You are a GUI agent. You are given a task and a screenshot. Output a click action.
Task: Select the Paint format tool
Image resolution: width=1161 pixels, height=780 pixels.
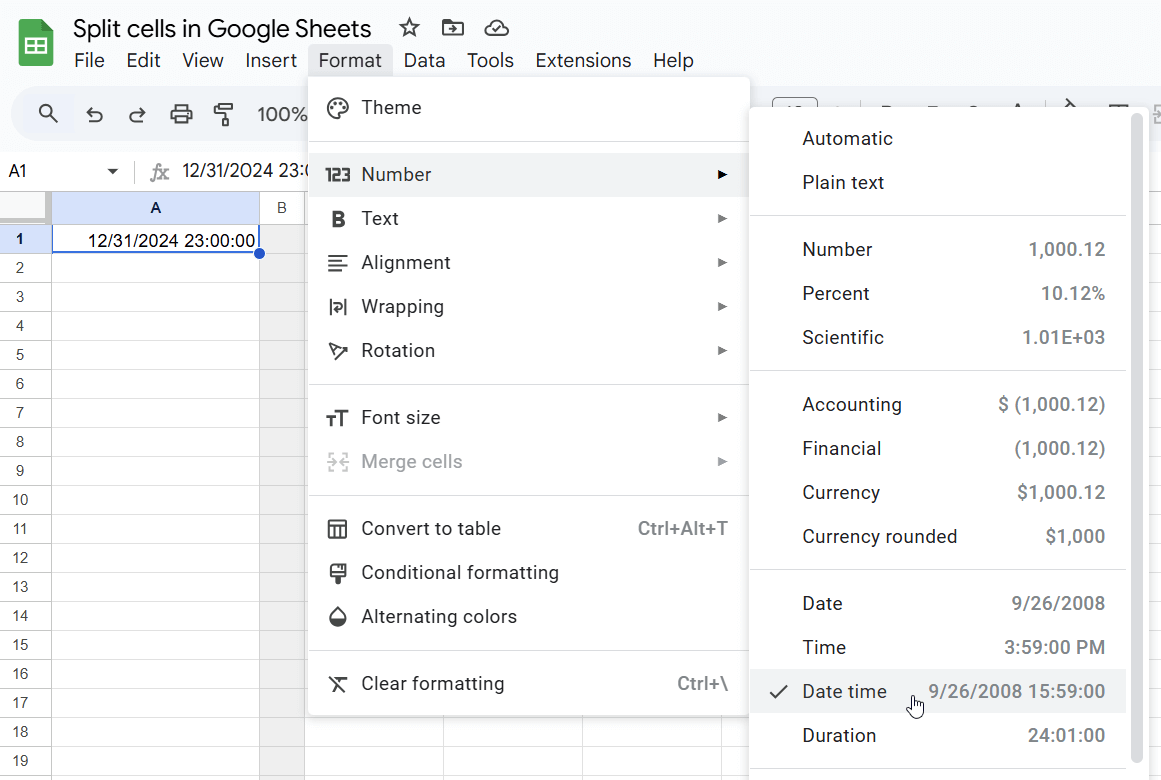click(x=224, y=114)
